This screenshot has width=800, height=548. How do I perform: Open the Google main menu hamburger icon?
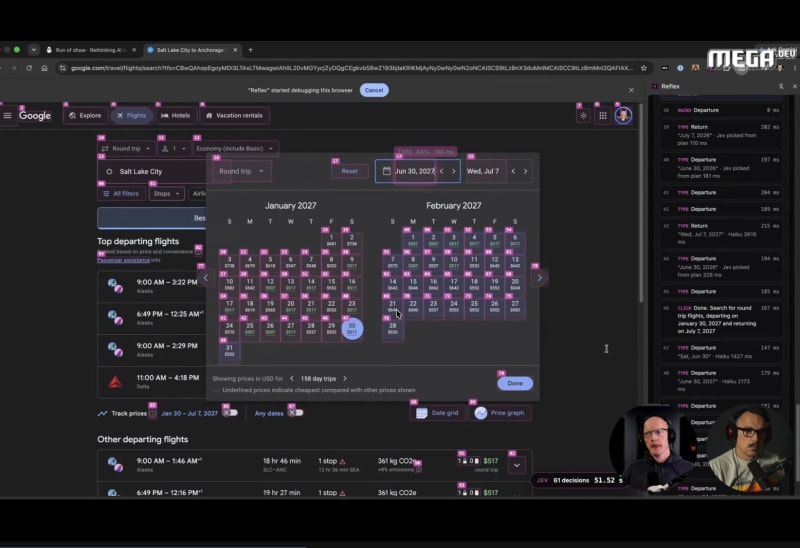click(x=7, y=116)
